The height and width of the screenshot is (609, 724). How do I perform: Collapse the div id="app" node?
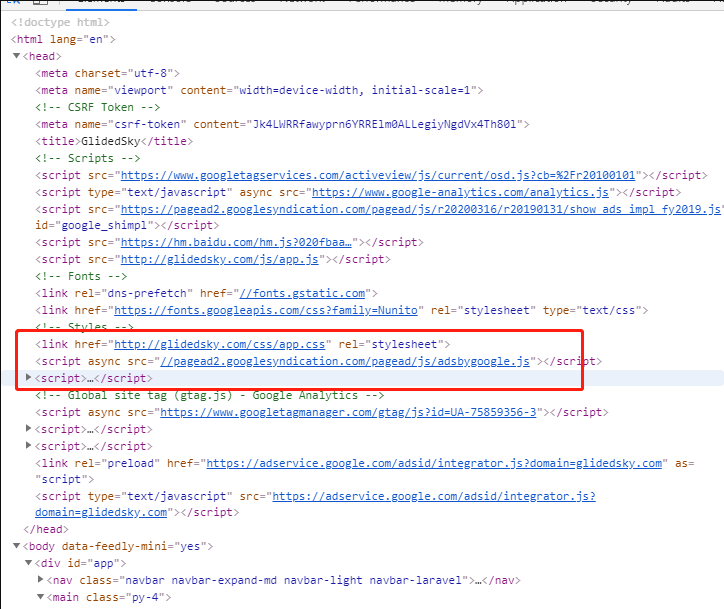pos(29,563)
